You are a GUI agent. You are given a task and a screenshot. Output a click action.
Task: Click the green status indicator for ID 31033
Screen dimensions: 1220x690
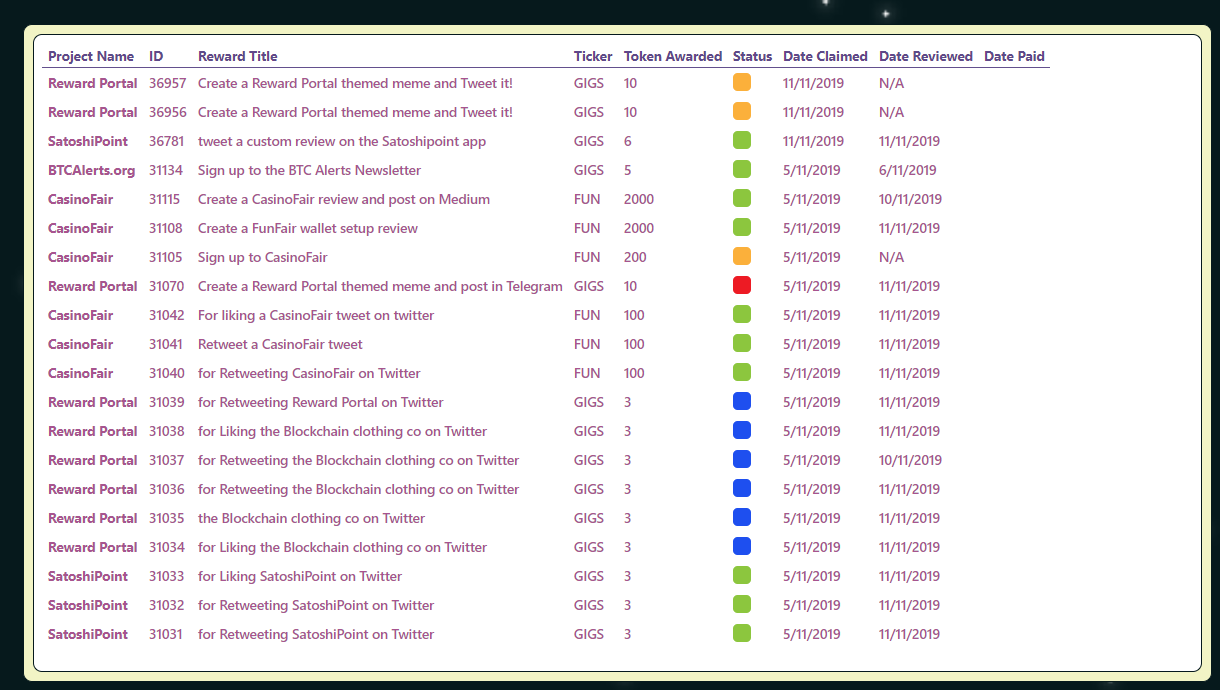click(742, 576)
